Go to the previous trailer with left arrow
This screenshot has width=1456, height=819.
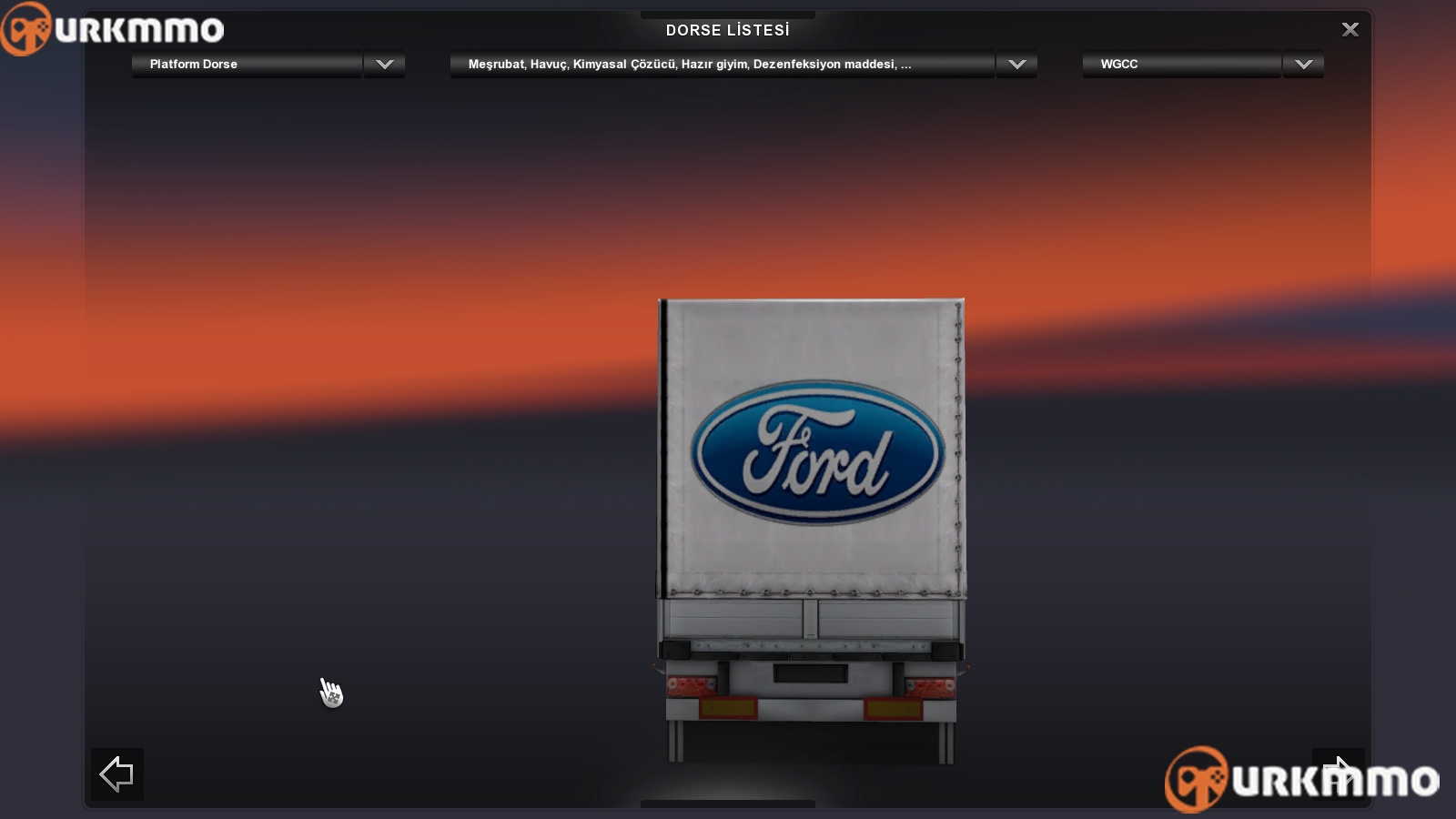116,774
